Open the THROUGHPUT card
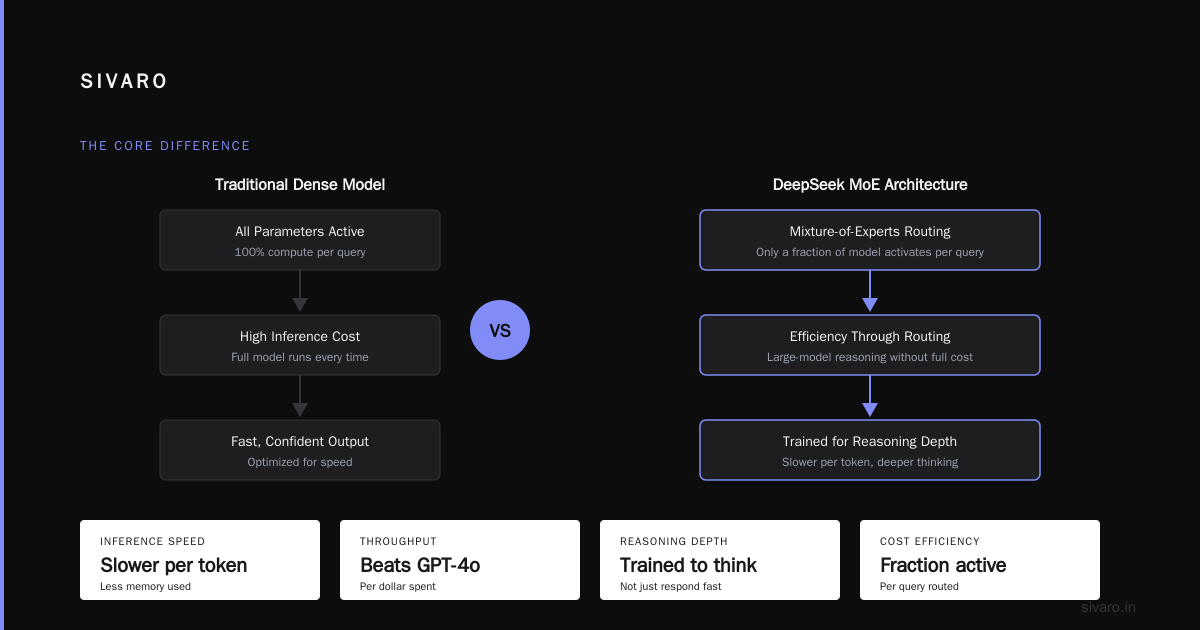 point(460,560)
